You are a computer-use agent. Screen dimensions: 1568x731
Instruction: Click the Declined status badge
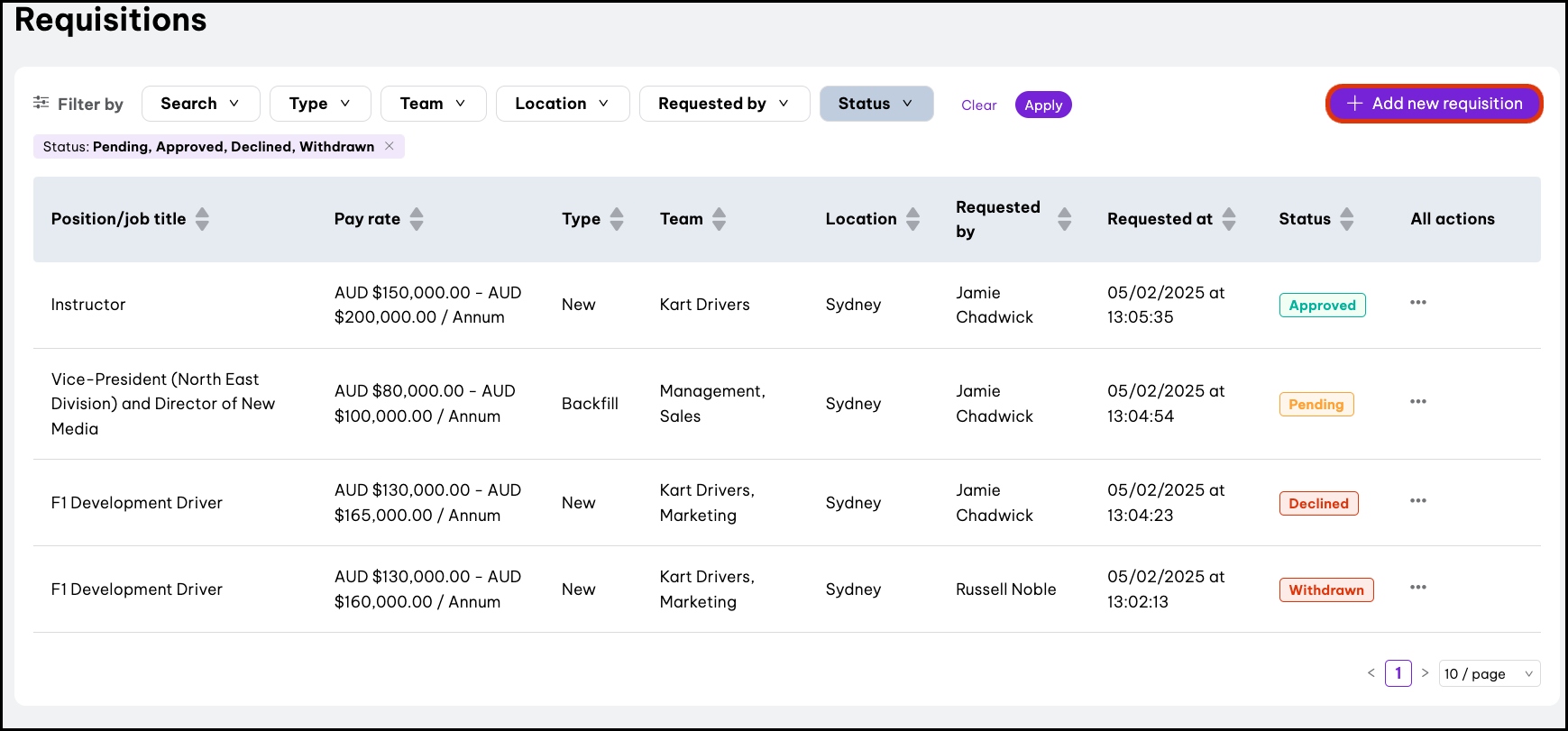[x=1318, y=504]
